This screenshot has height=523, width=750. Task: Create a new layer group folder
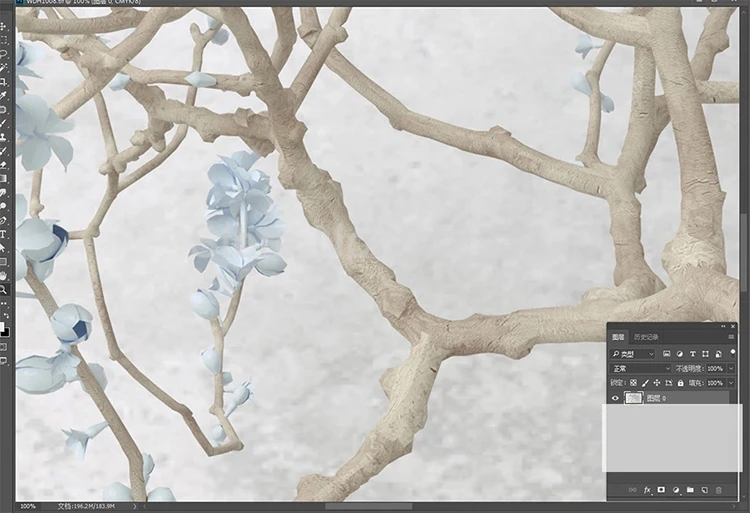(690, 490)
